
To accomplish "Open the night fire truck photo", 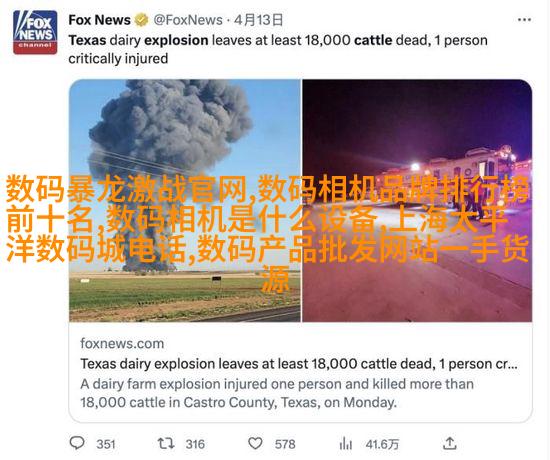I will pos(417,200).
